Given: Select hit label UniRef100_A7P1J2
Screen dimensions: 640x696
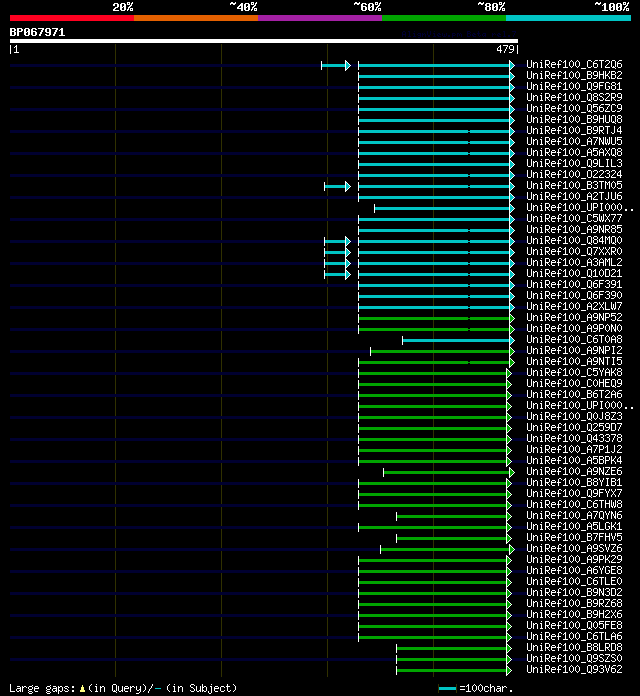Looking at the screenshot, I should click(574, 449).
